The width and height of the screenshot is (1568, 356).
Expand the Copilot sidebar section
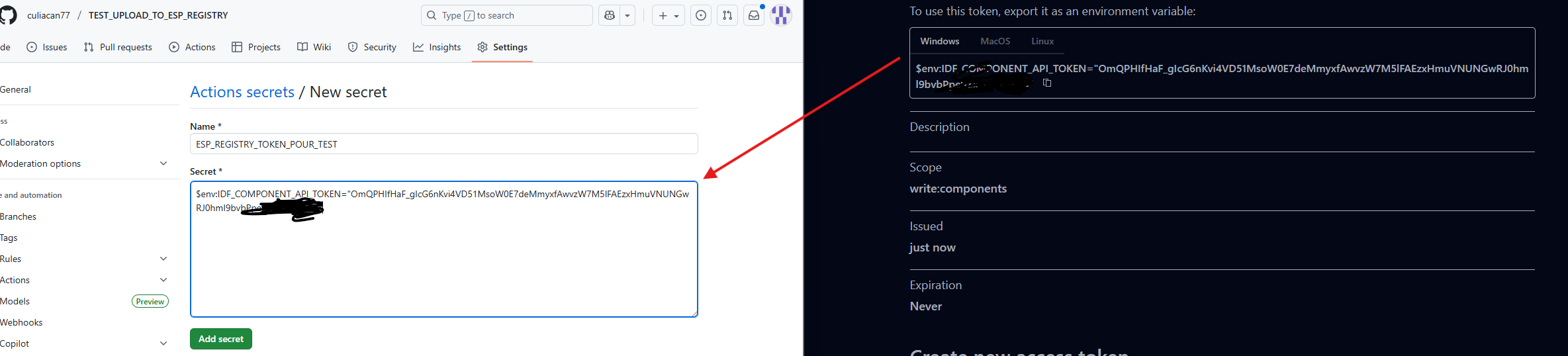pyautogui.click(x=163, y=343)
